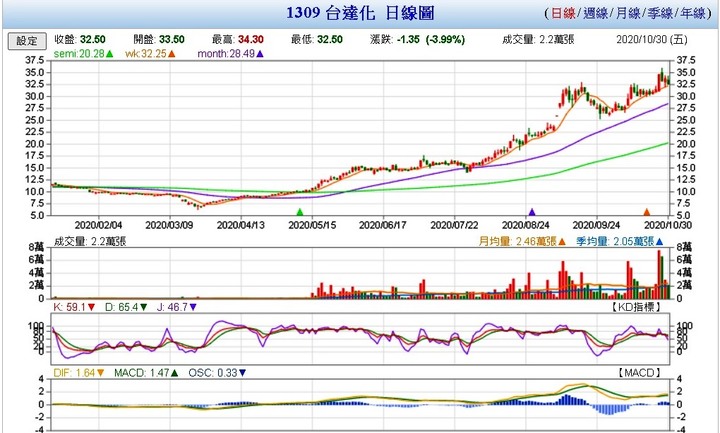Click the orange arrow beside 月均量 2.46萬張

pyautogui.click(x=562, y=242)
